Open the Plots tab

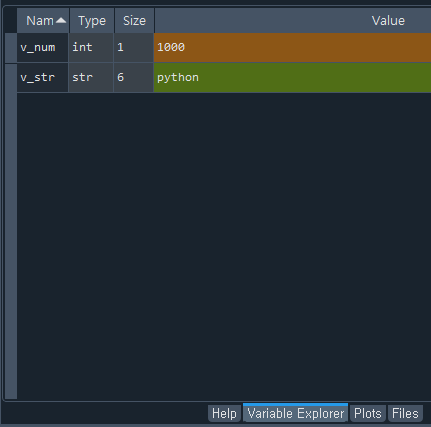pos(368,413)
